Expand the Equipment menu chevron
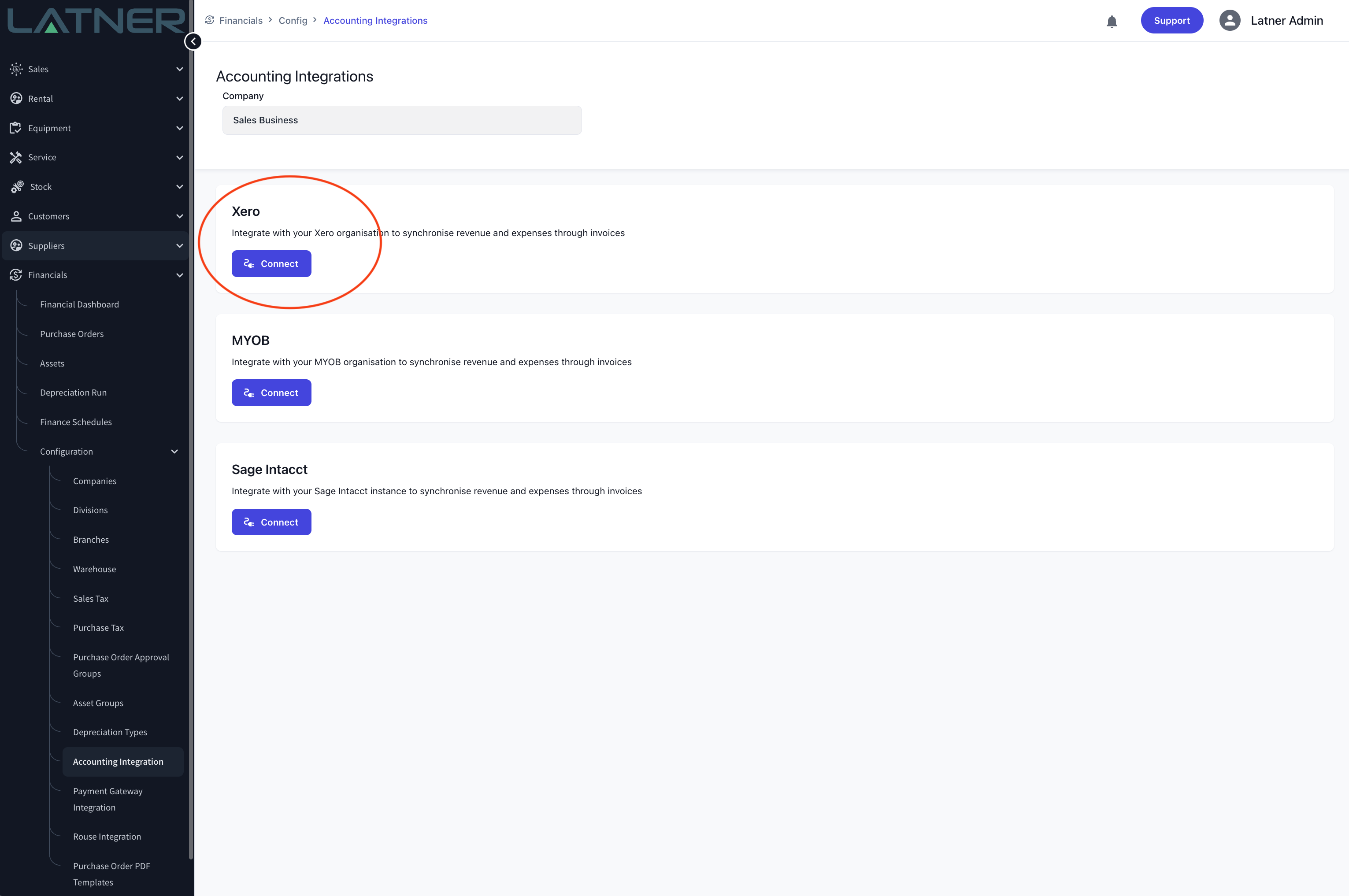Screen dimensions: 1349x896 [179, 128]
